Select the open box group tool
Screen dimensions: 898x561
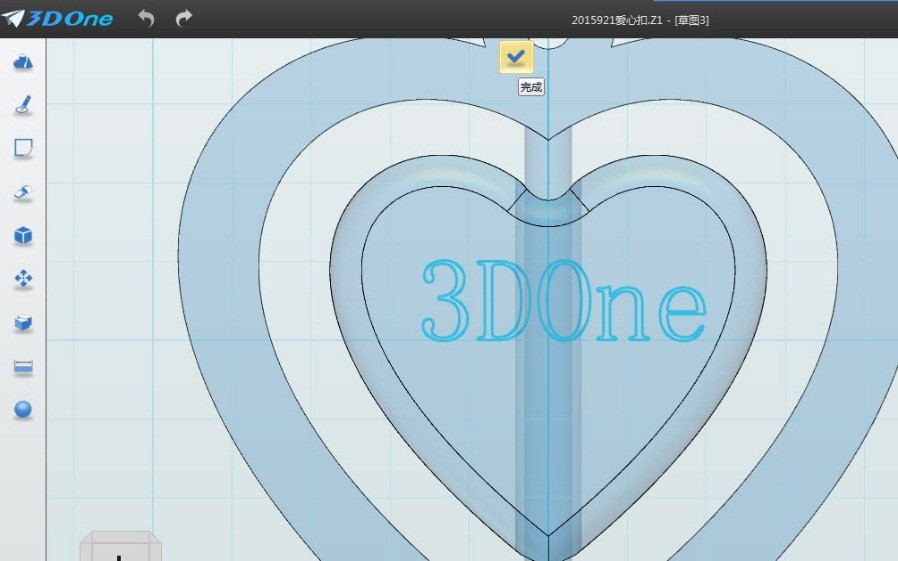23,323
